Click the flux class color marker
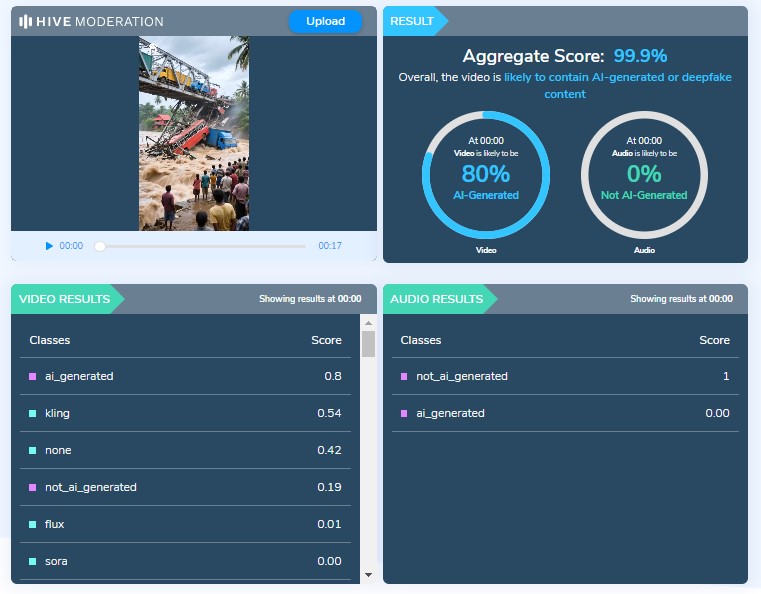761x594 pixels. point(33,525)
